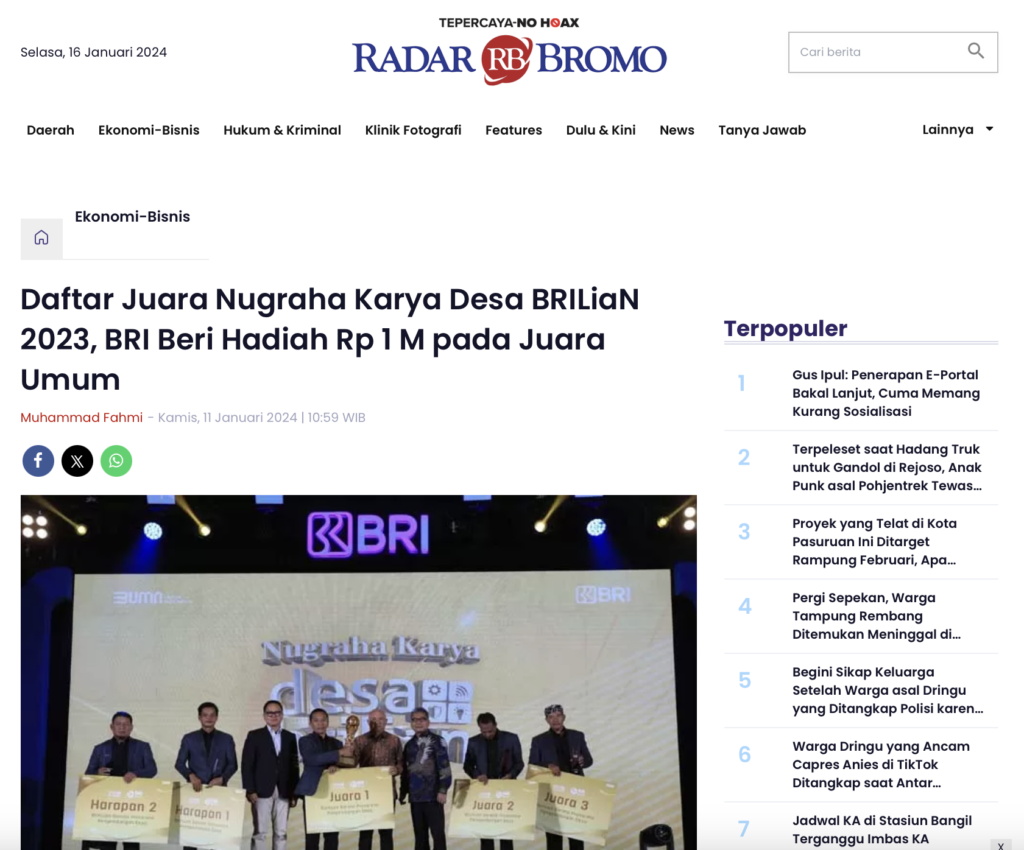Open the Daerah menu section

[50, 130]
